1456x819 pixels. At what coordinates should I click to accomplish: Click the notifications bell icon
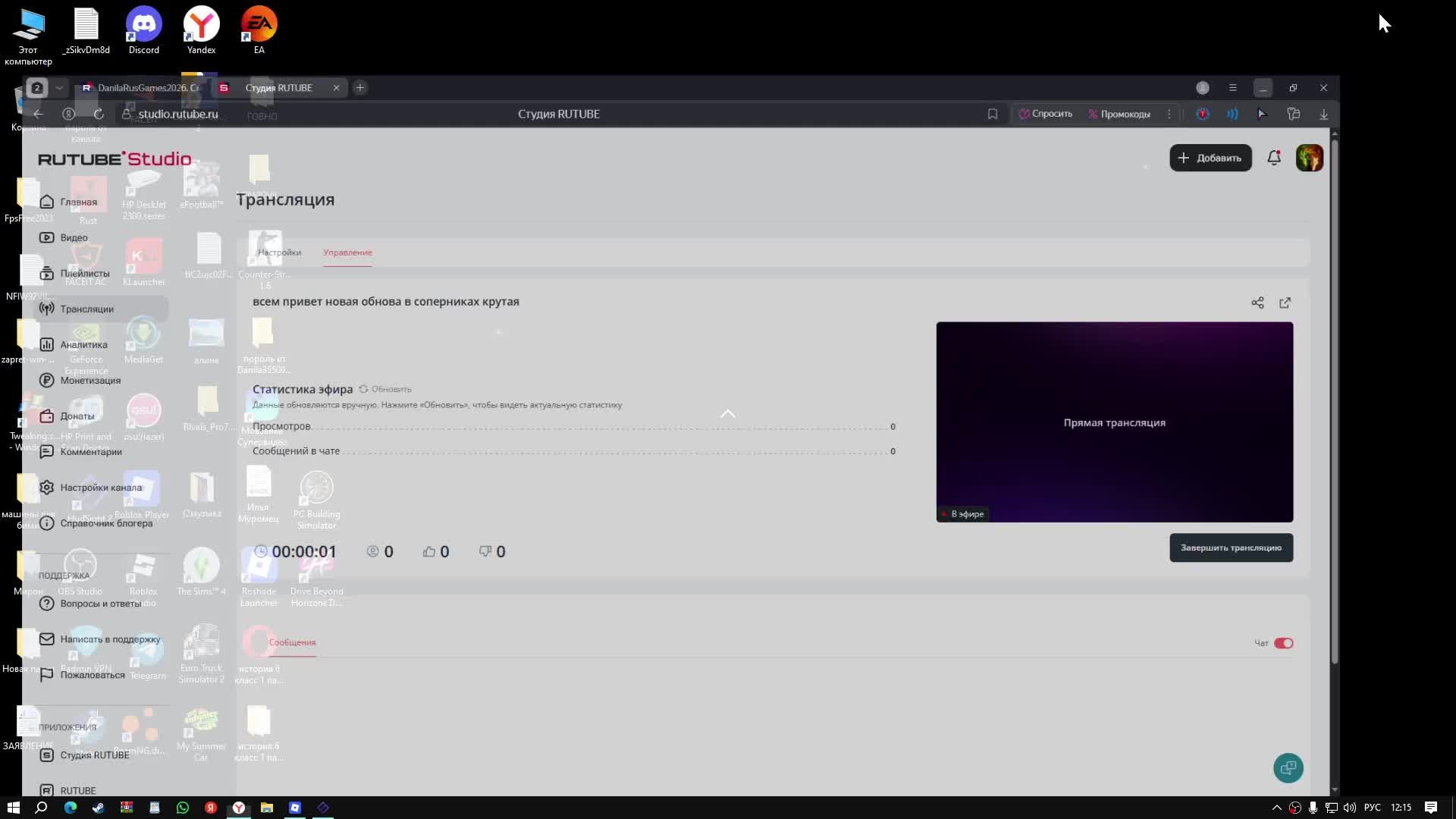click(1274, 158)
